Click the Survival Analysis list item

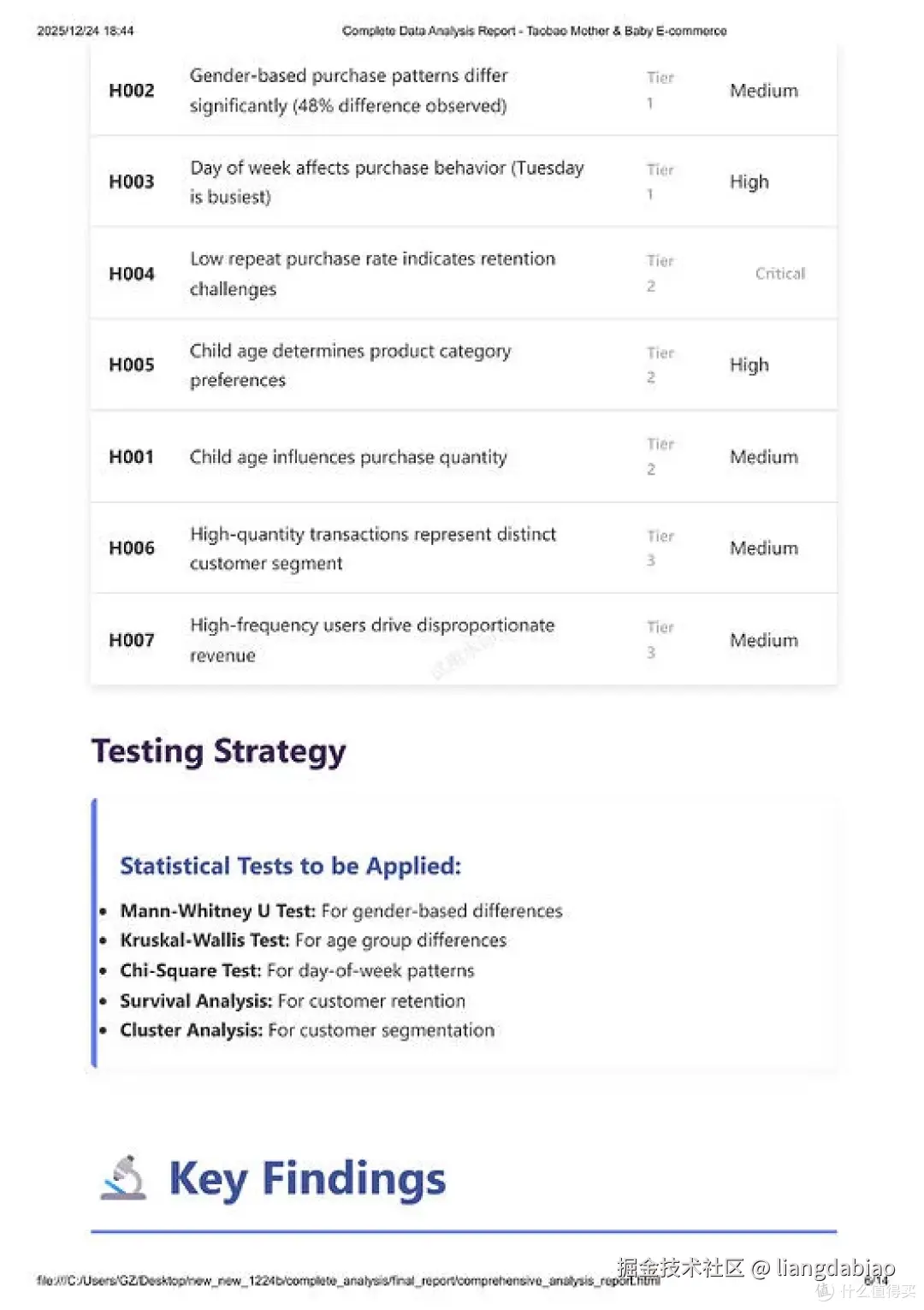click(x=293, y=1001)
